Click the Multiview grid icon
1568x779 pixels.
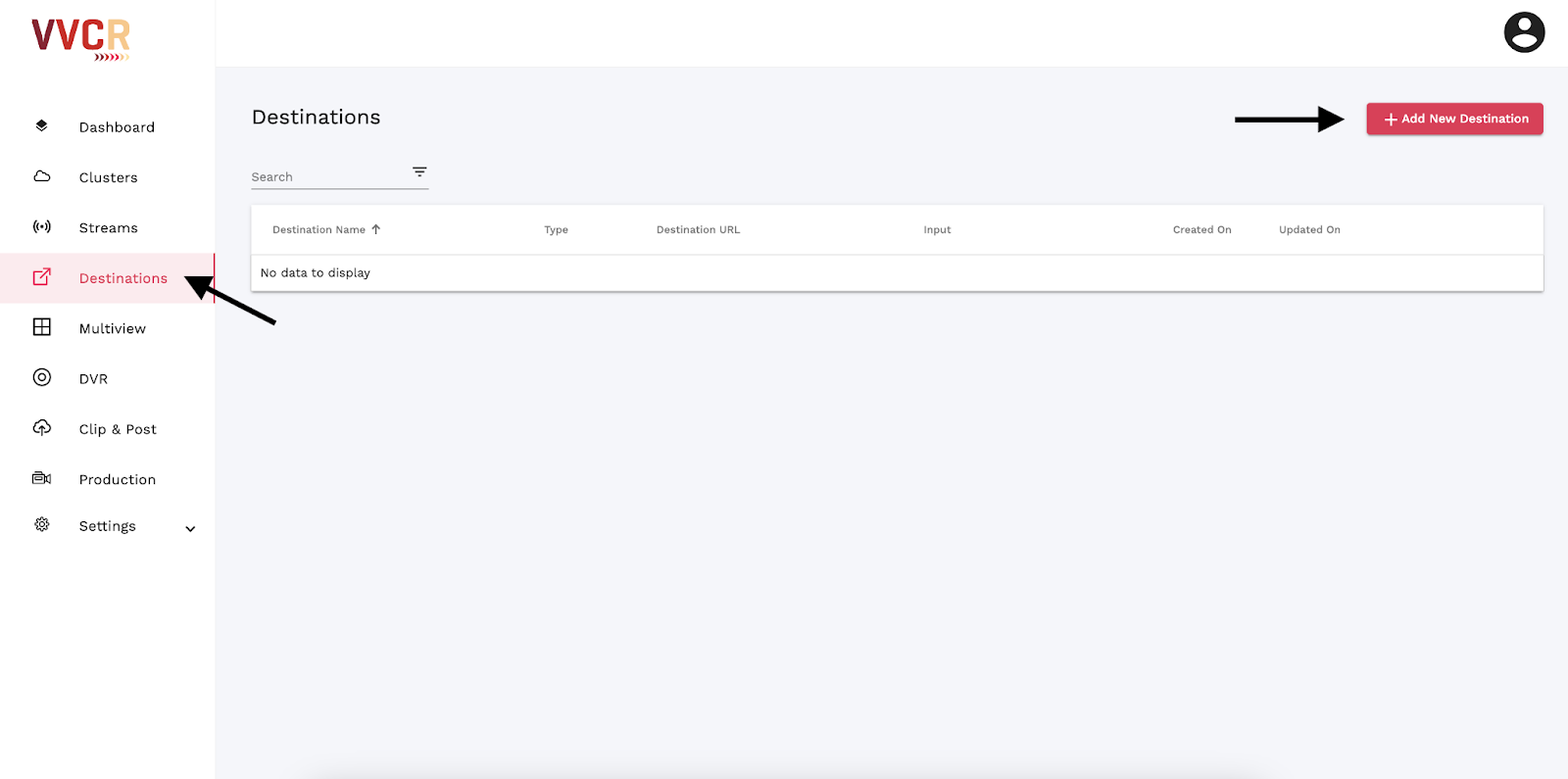pyautogui.click(x=42, y=327)
